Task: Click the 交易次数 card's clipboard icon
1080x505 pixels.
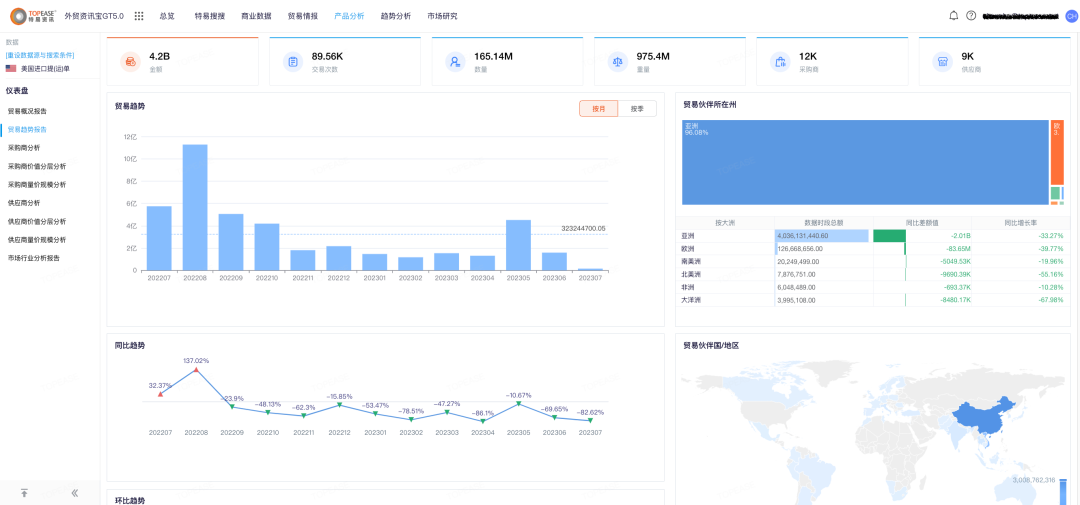Action: pyautogui.click(x=293, y=61)
